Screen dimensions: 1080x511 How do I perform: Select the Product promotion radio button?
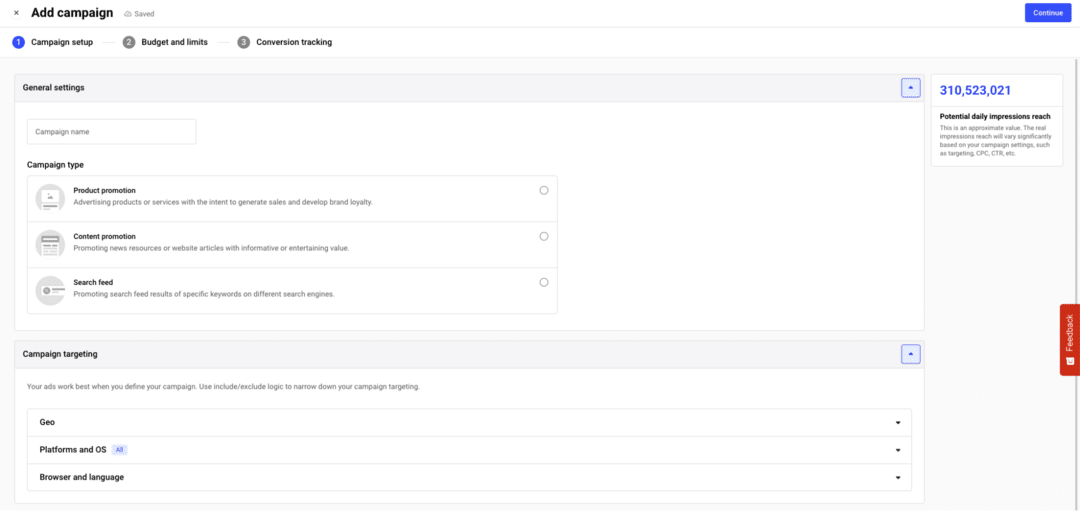click(x=544, y=190)
